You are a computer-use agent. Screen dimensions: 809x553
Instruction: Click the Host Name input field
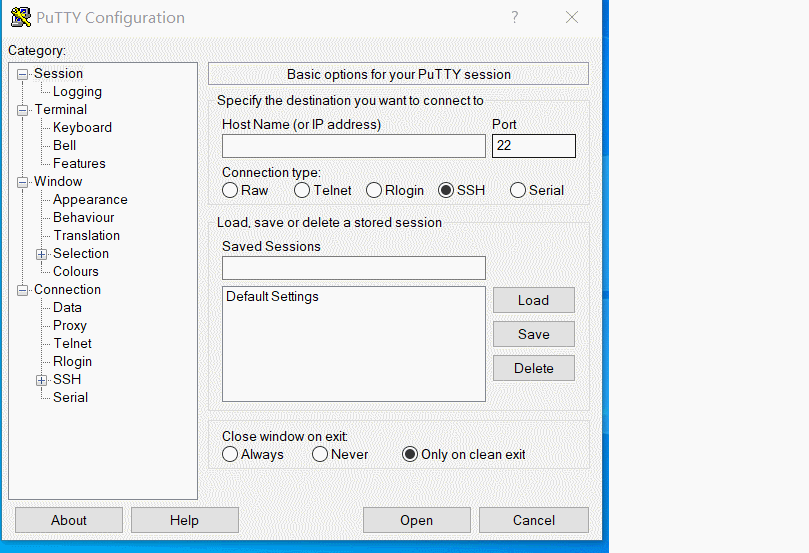pos(353,146)
